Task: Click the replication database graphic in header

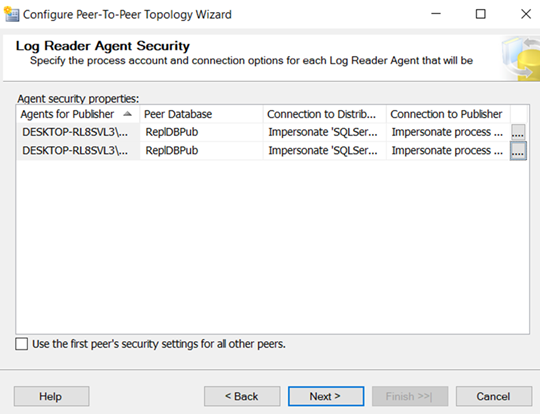Action: tap(520, 59)
